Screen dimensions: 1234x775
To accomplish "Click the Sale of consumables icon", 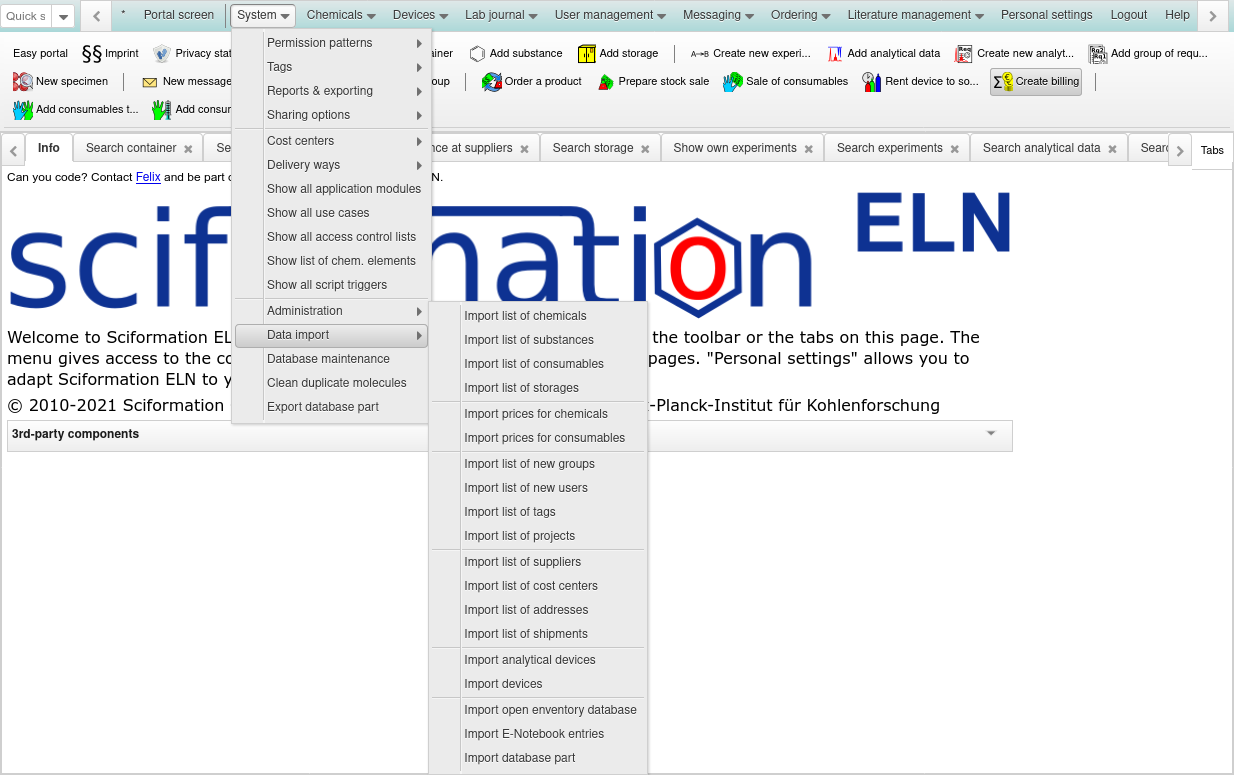I will (x=733, y=82).
